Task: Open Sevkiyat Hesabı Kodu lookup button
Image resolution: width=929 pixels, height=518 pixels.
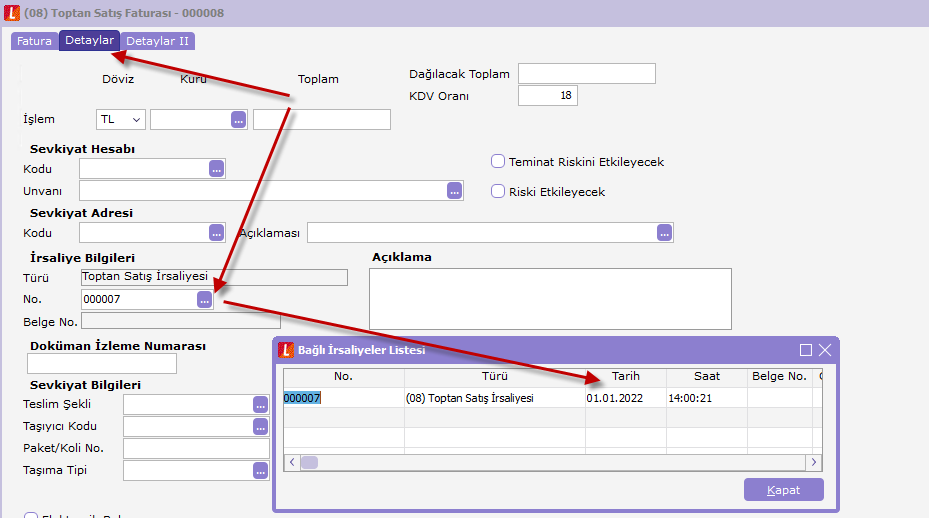Action: tap(216, 169)
